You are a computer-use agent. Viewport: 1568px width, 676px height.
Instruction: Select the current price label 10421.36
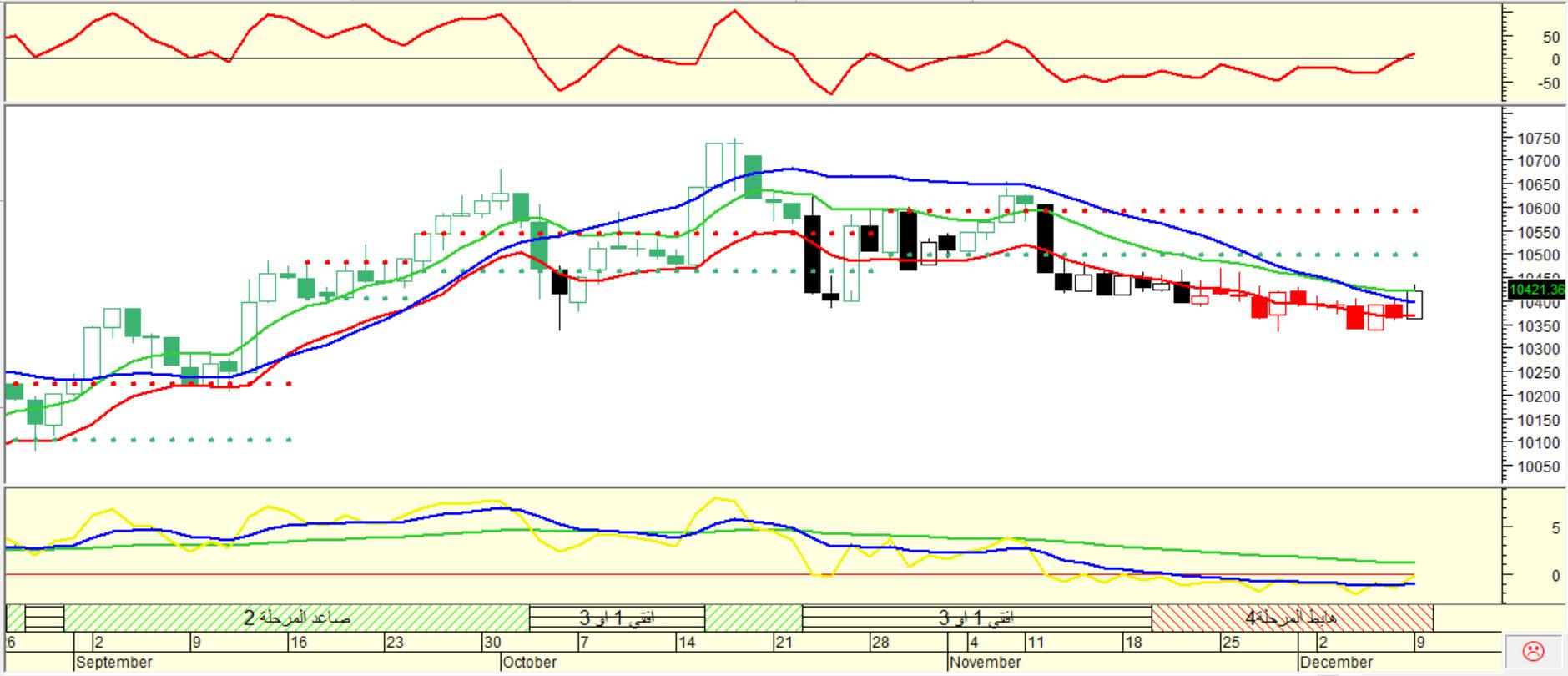(1537, 290)
